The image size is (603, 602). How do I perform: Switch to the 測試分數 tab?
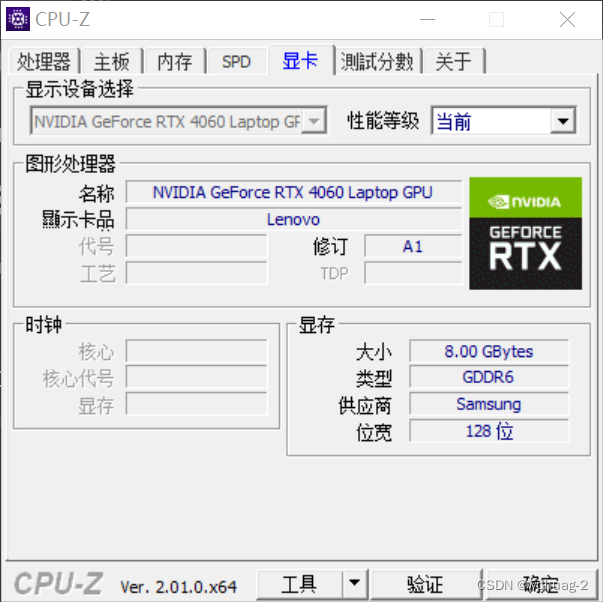tap(377, 62)
